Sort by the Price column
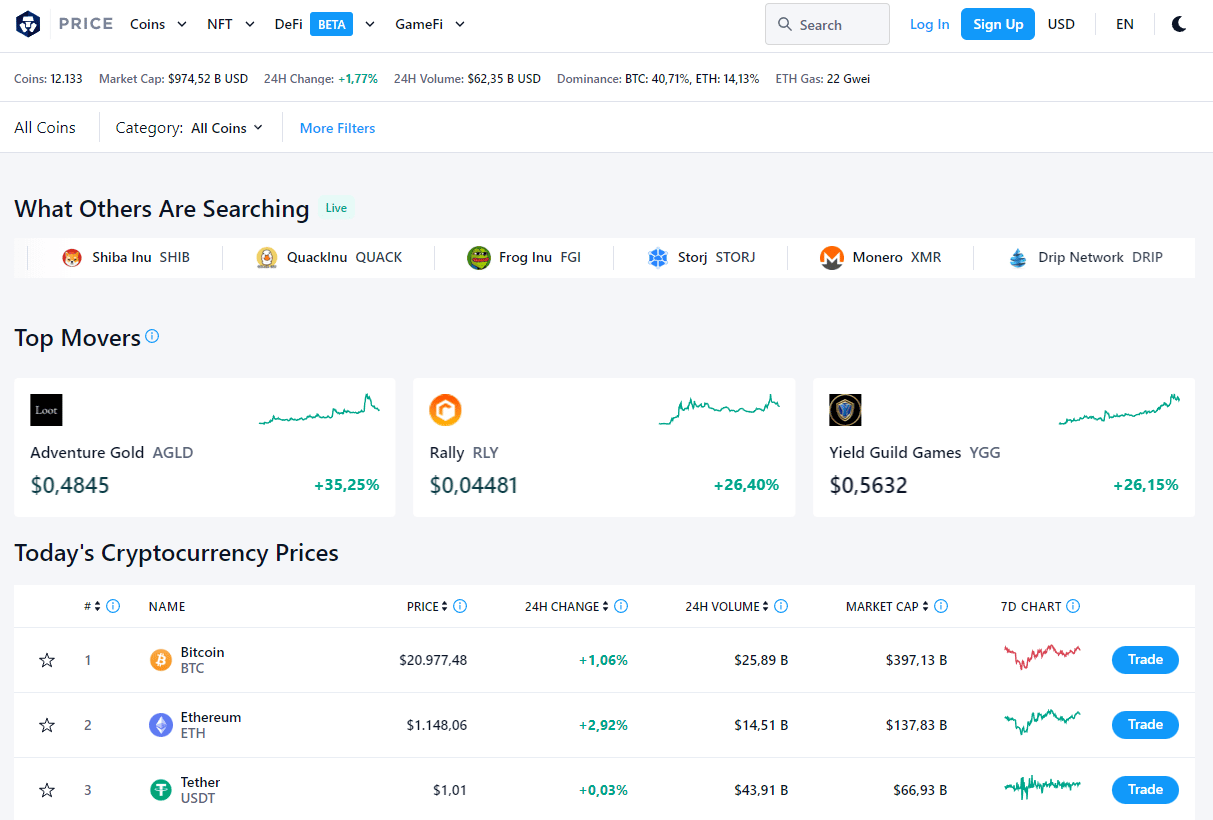This screenshot has height=820, width=1213. pyautogui.click(x=427, y=606)
